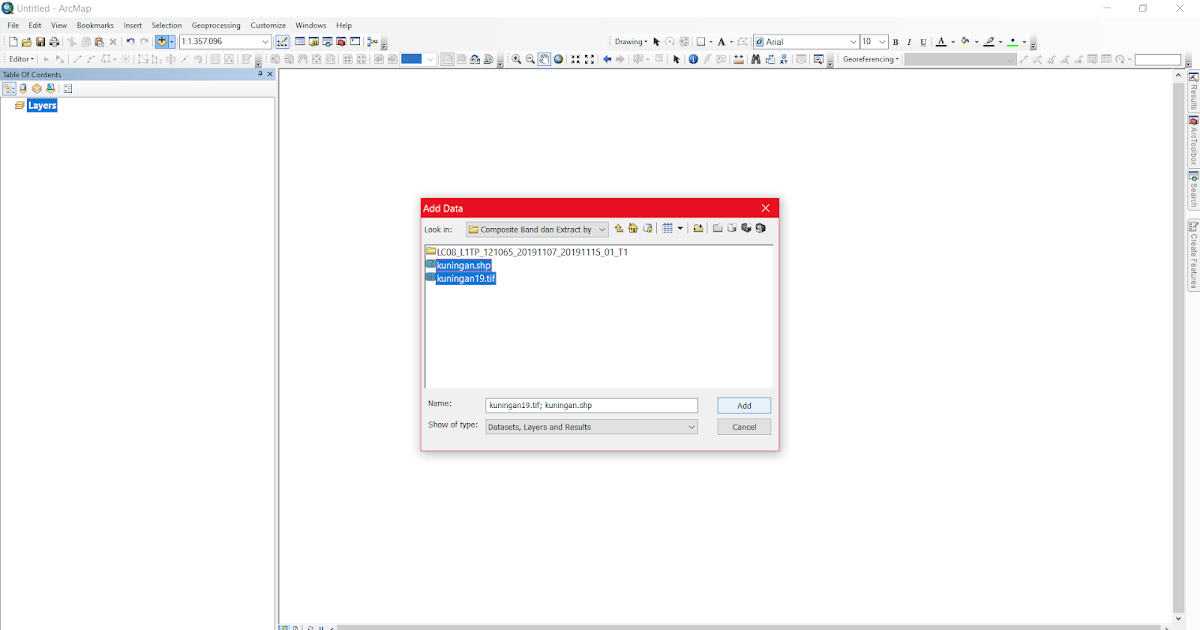The height and width of the screenshot is (630, 1200).
Task: Click the List By Drawing Order icon
Action: coord(9,89)
